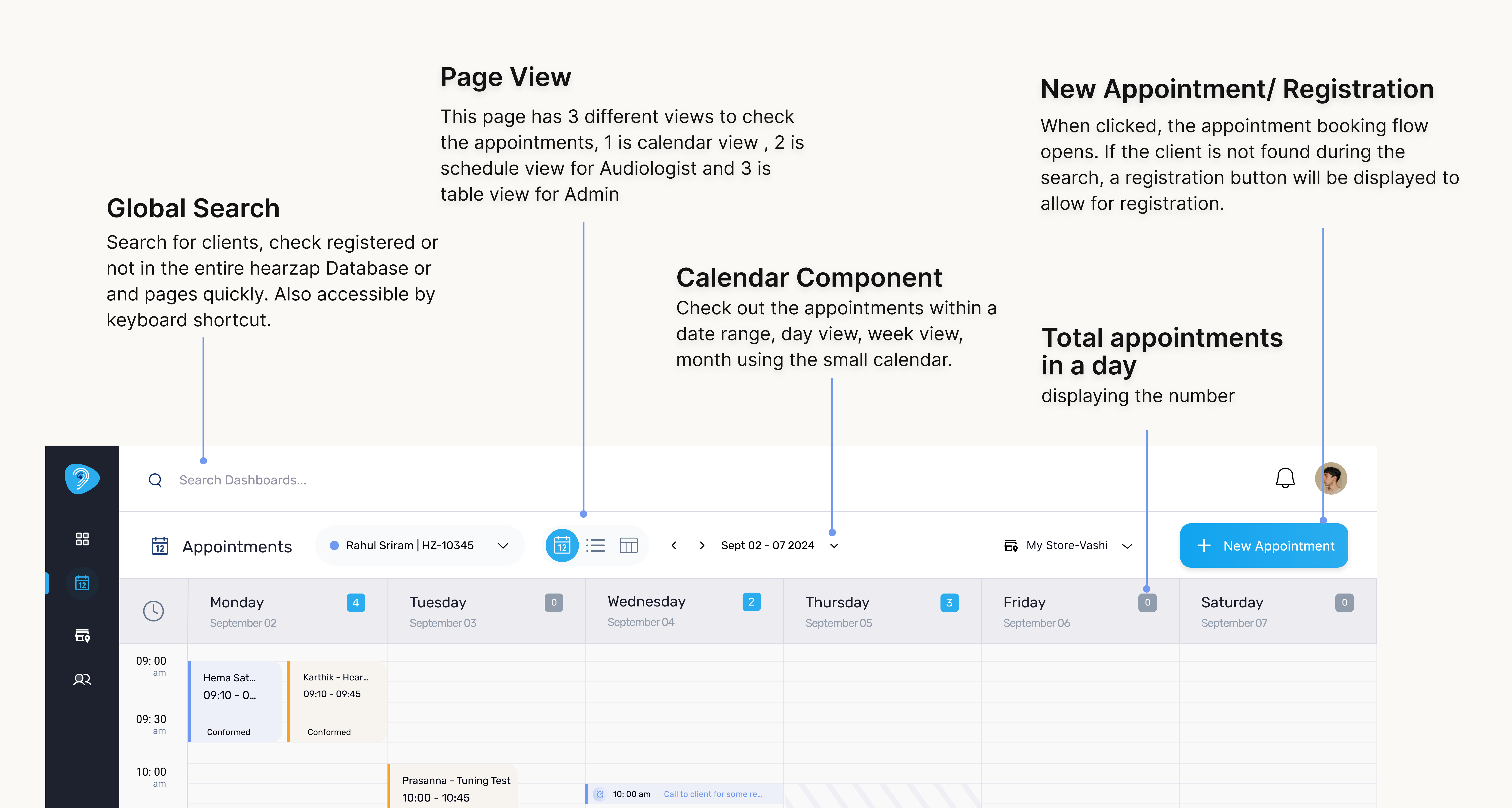The image size is (1512, 808).
Task: Click the blue status dot beside Rahul Sriram
Action: 334,545
